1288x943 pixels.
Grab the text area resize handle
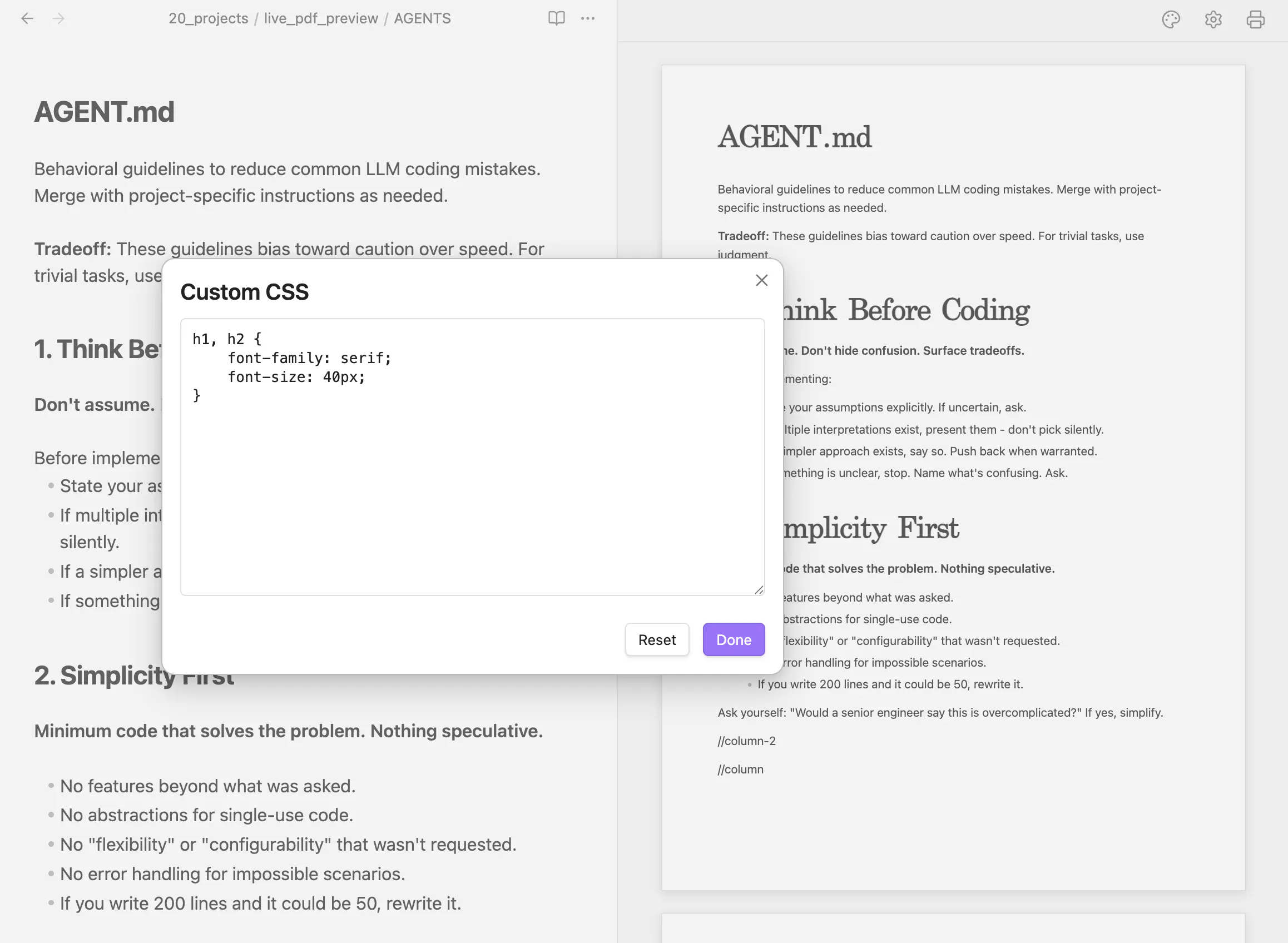759,590
